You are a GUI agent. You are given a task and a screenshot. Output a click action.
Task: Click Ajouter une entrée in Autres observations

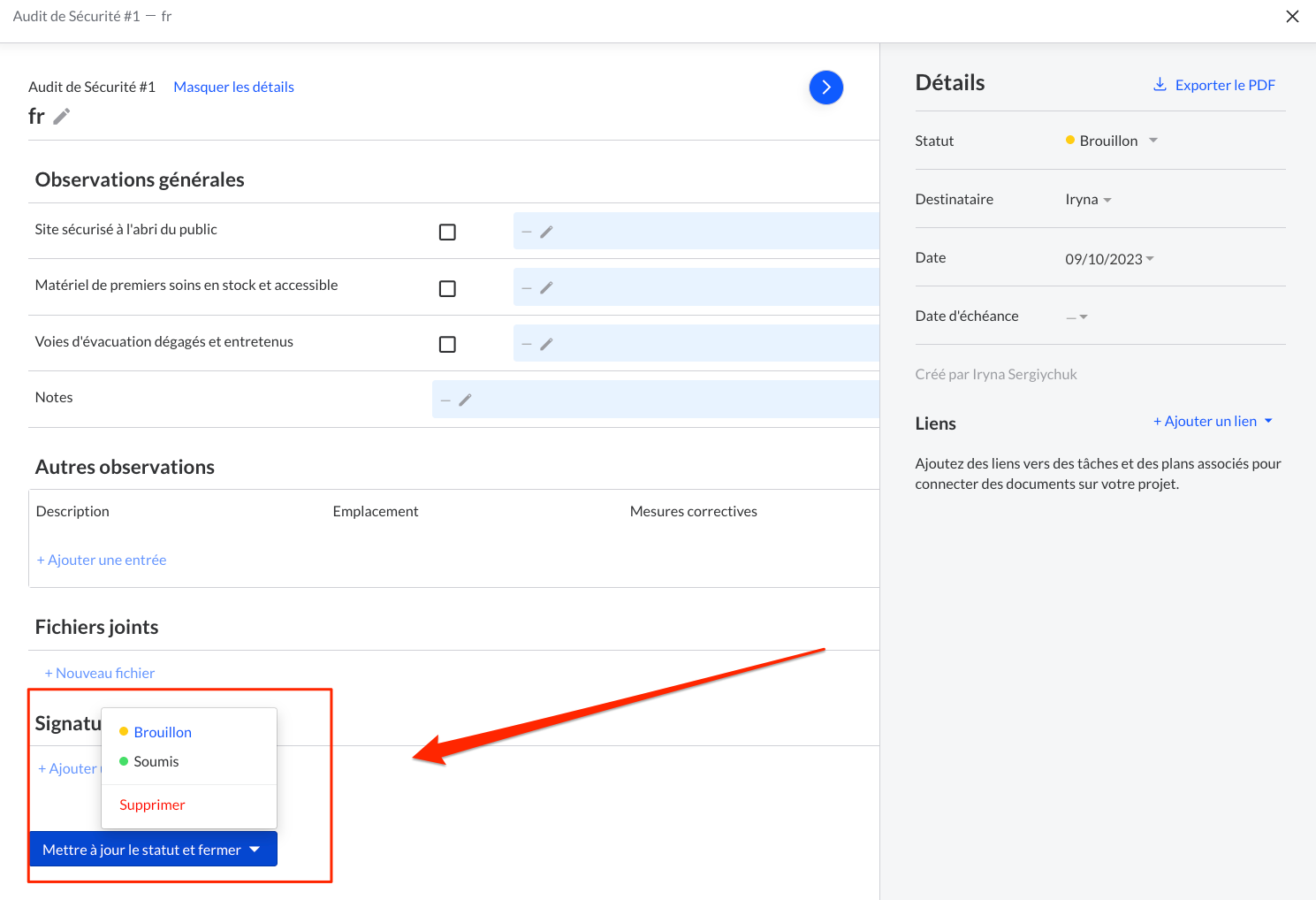pos(102,561)
